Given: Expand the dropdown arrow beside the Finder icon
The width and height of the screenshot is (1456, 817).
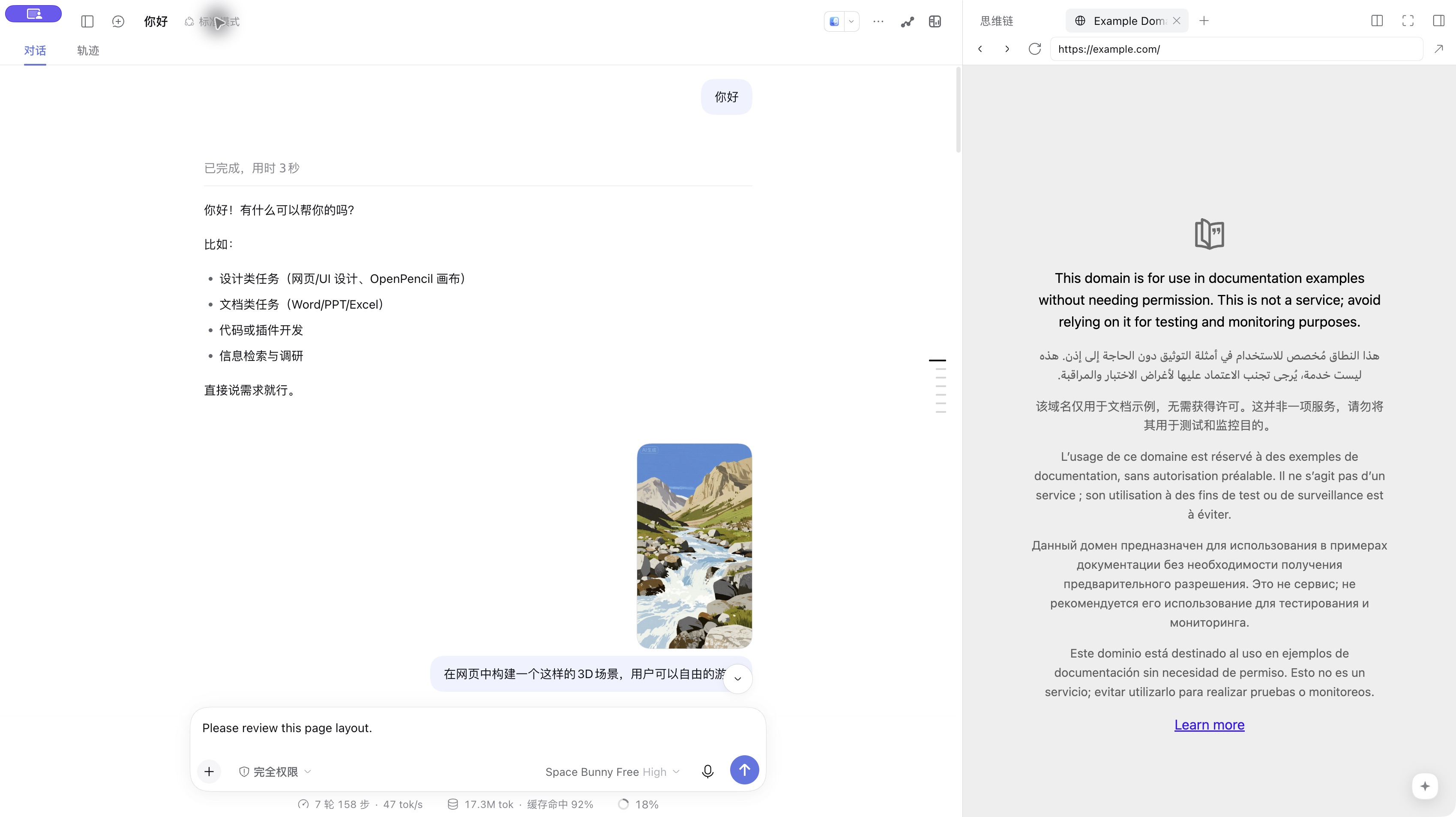Looking at the screenshot, I should coord(851,21).
